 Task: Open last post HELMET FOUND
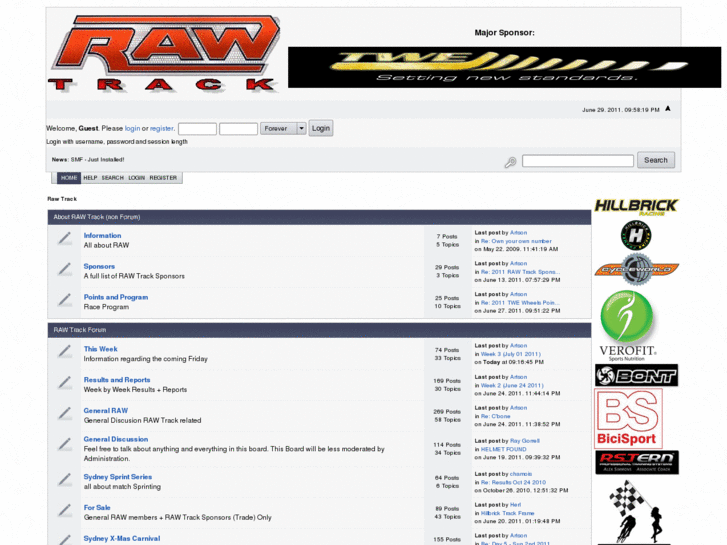(x=504, y=449)
